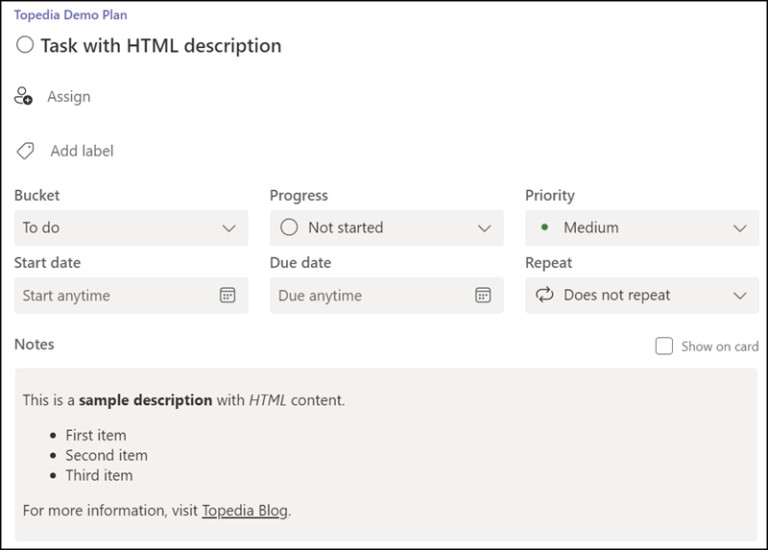Open the Progress dropdown showing Not started
Viewport: 768px width, 550px height.
(386, 228)
